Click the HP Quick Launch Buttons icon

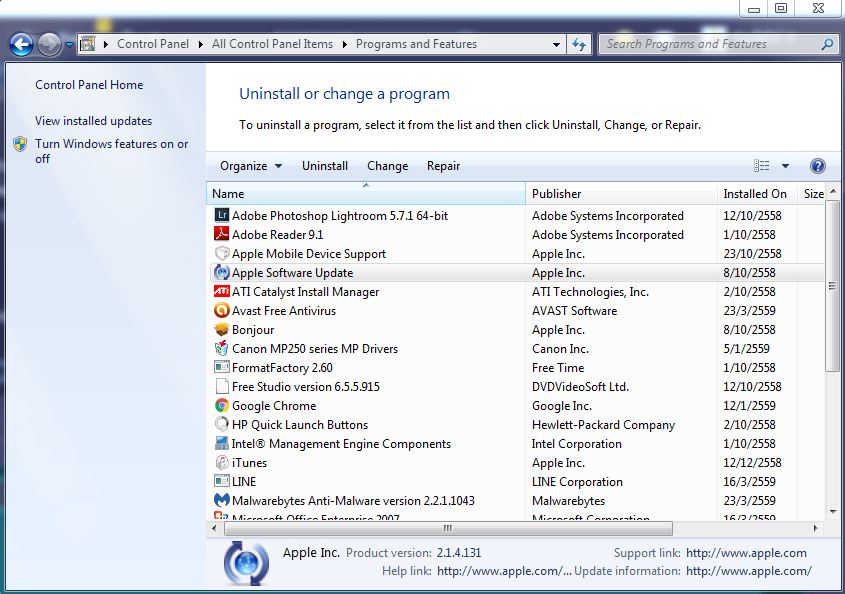pos(221,424)
